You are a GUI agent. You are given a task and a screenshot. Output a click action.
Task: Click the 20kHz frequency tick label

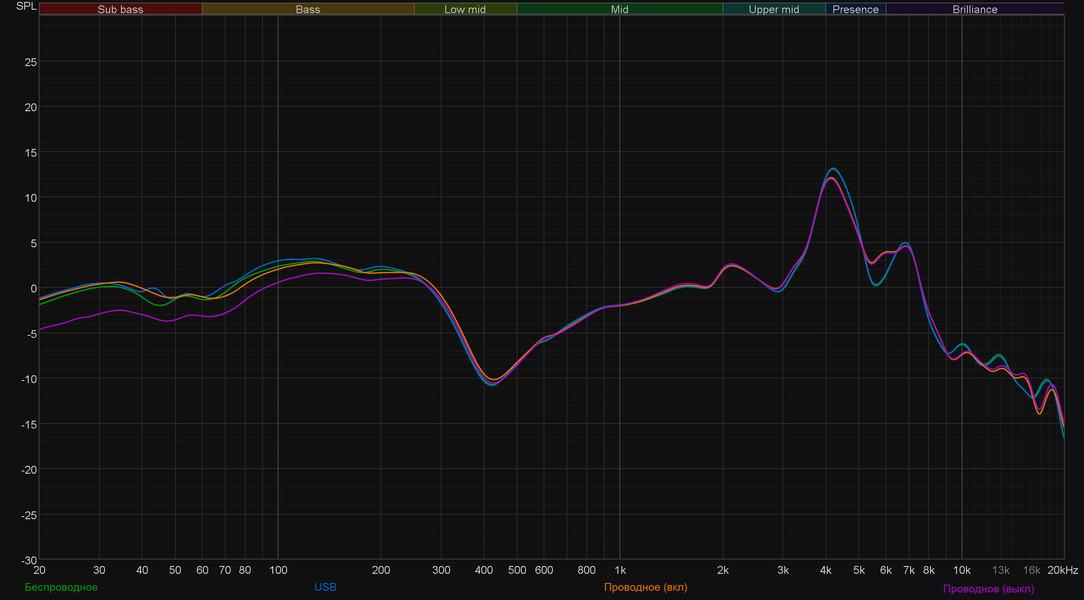pyautogui.click(x=1063, y=570)
